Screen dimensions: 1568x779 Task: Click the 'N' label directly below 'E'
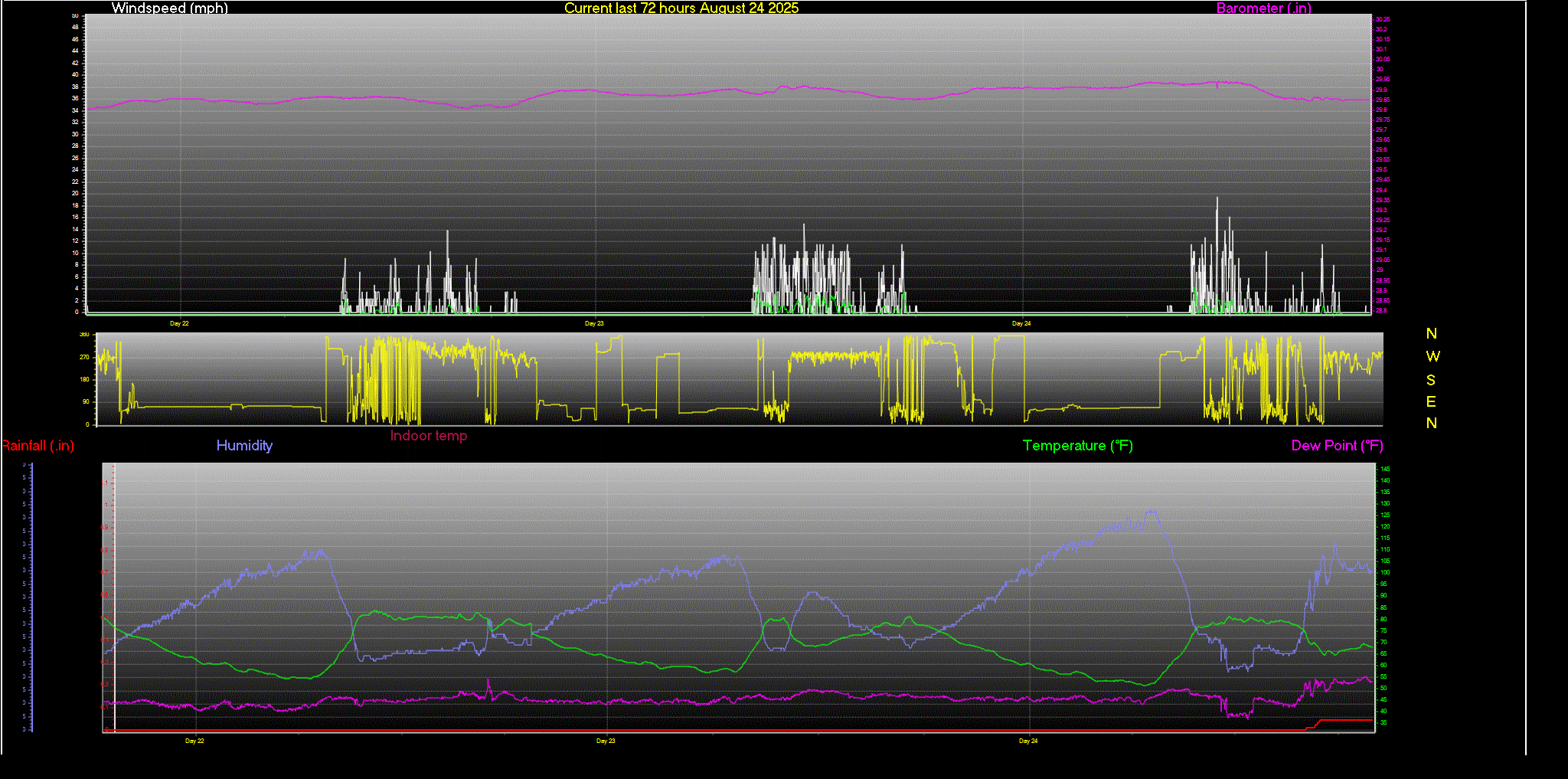click(1431, 423)
